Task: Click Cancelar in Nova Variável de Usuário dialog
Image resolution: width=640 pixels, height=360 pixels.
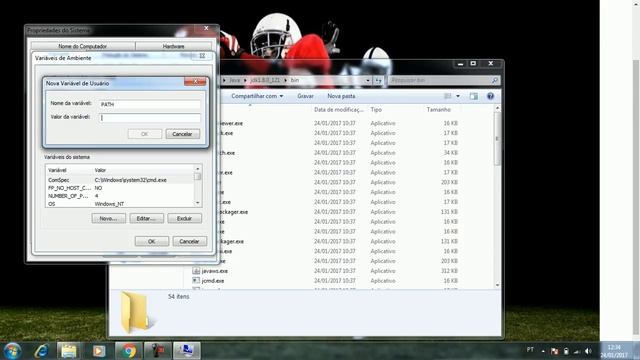Action: click(182, 134)
